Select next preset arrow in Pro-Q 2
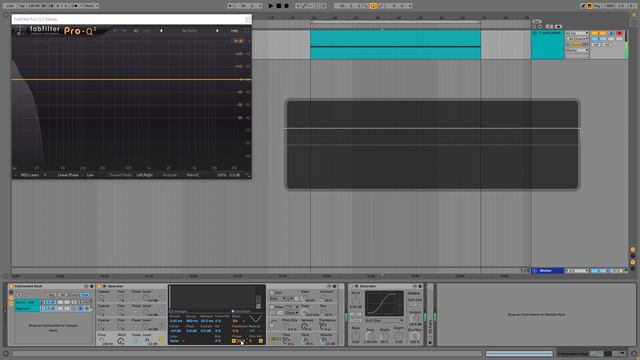The width and height of the screenshot is (640, 360). point(217,31)
